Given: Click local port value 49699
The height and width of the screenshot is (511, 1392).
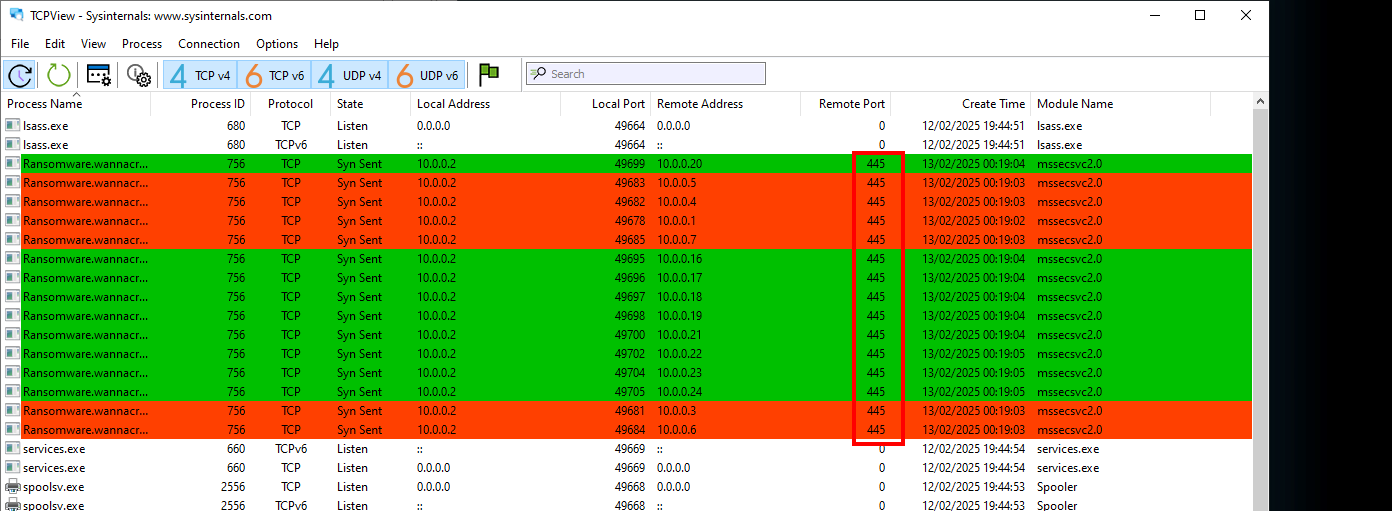Looking at the screenshot, I should coord(630,164).
